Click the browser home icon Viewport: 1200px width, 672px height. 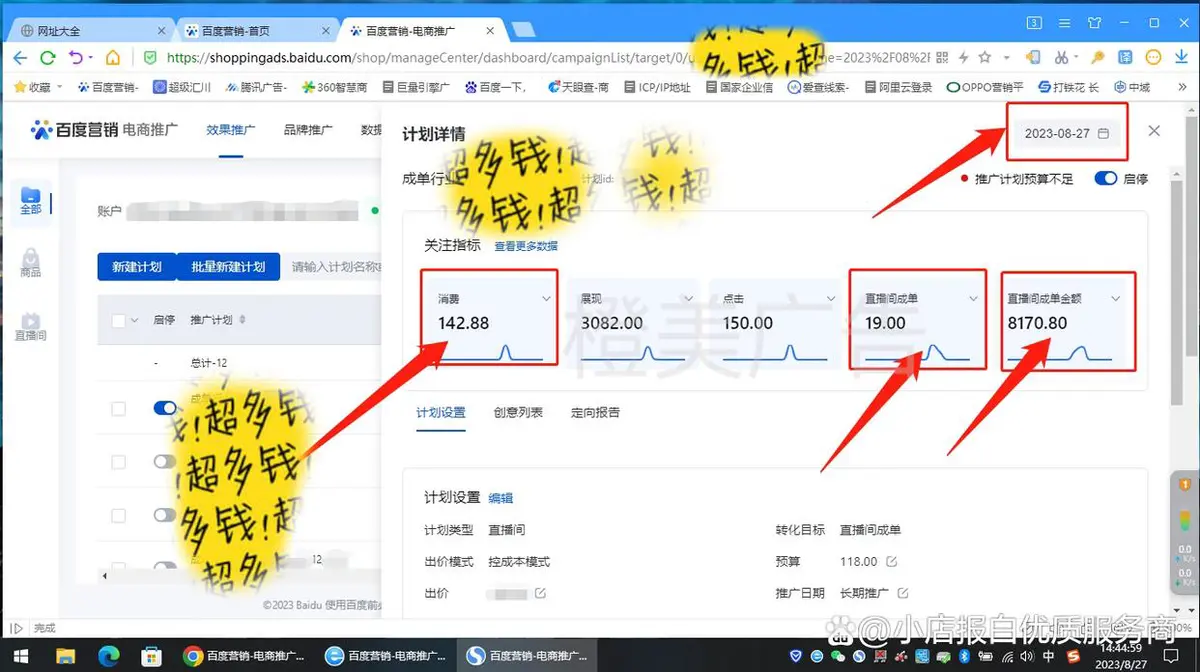[x=113, y=58]
